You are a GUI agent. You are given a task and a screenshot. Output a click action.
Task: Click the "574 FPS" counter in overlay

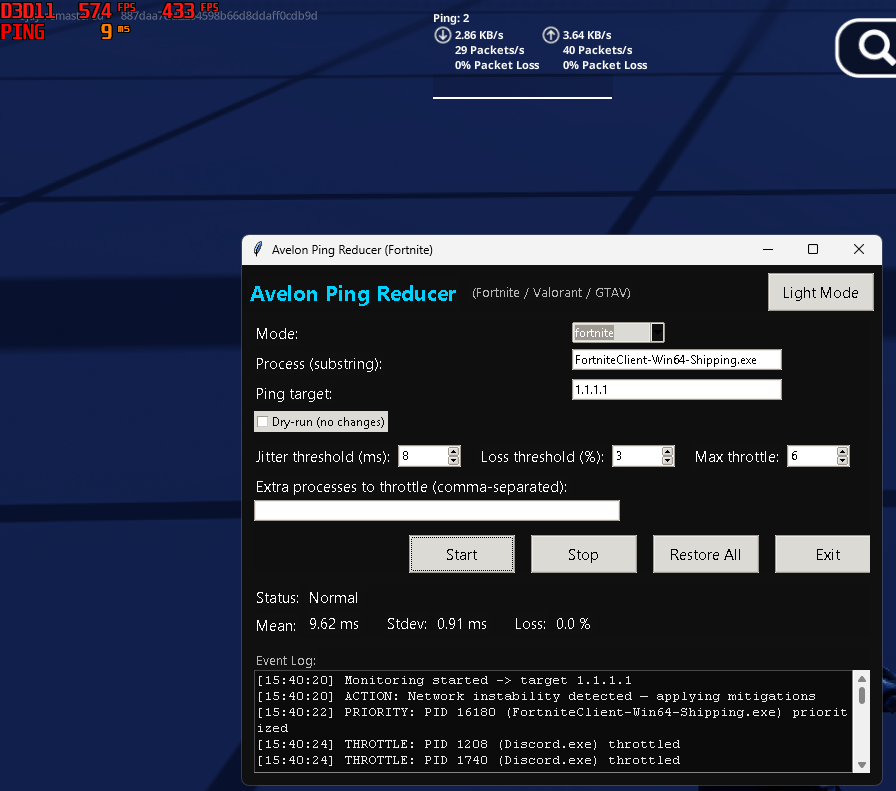[x=106, y=10]
